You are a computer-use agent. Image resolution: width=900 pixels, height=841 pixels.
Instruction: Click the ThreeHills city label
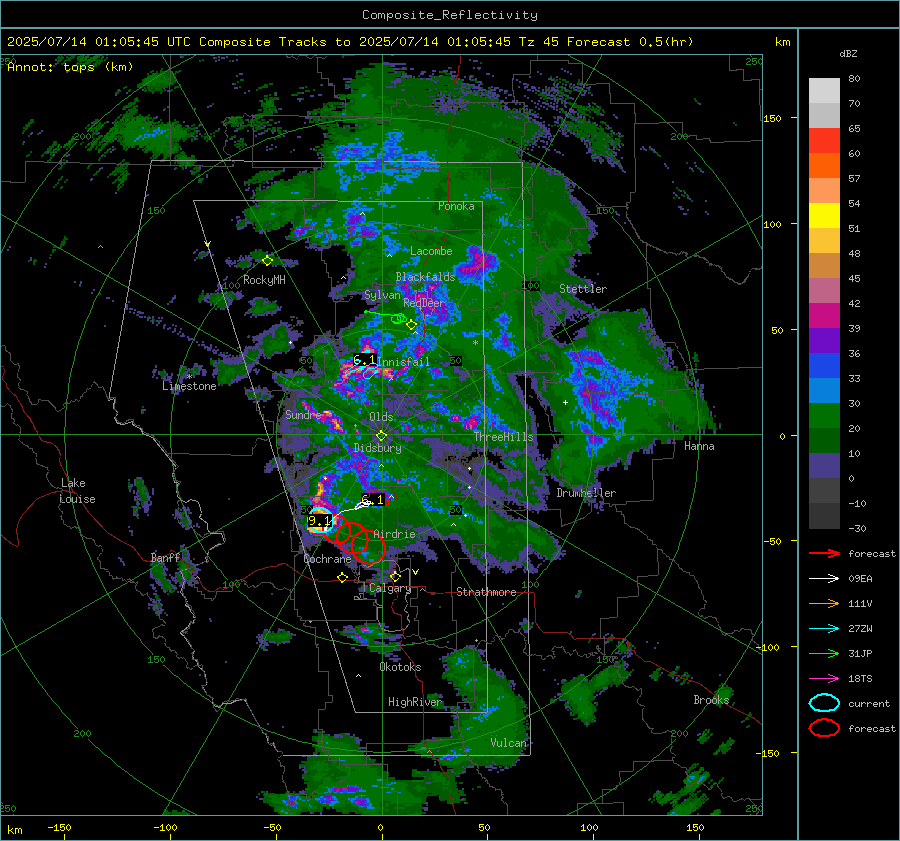pos(503,437)
